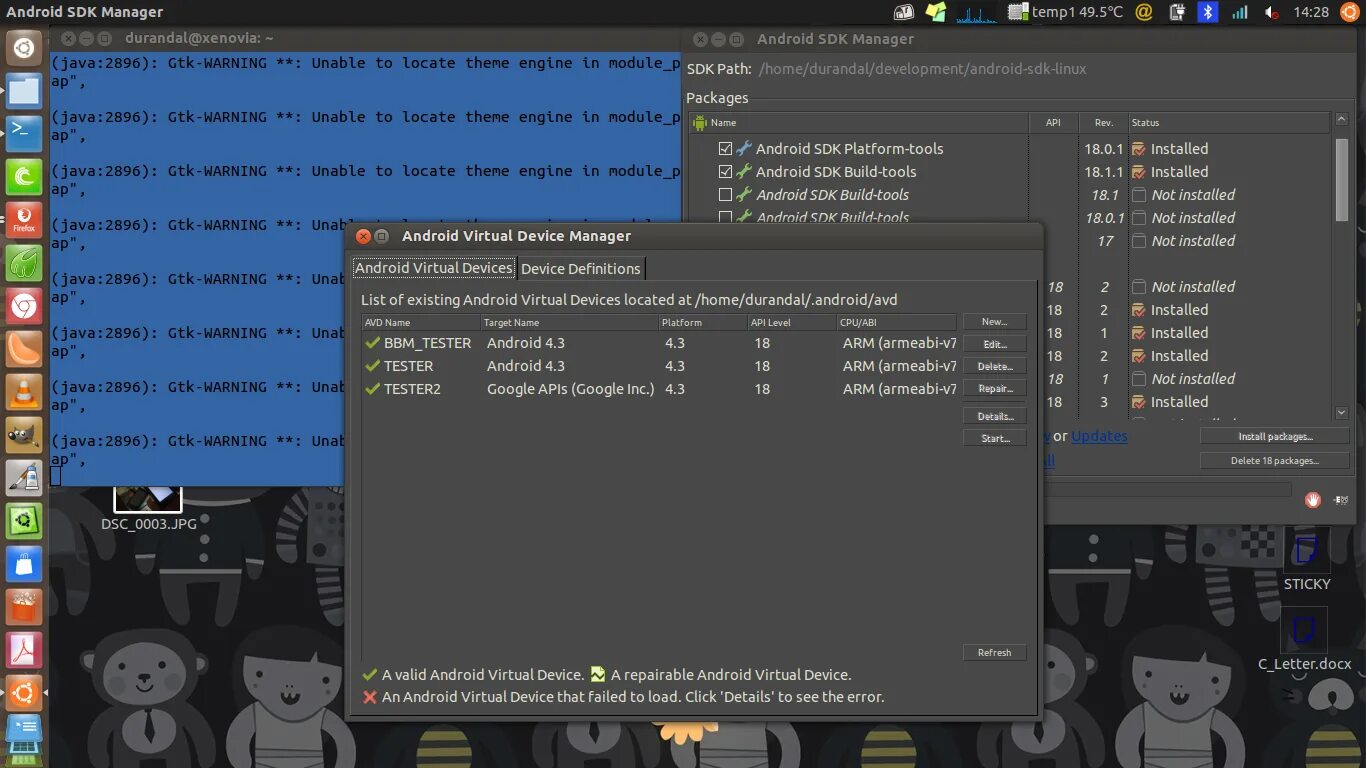Open the mail @ indicator
This screenshot has height=768, width=1366.
1145,12
